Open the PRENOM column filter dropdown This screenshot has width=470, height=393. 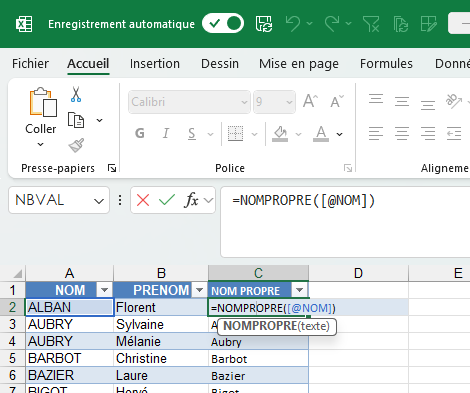coord(199,290)
